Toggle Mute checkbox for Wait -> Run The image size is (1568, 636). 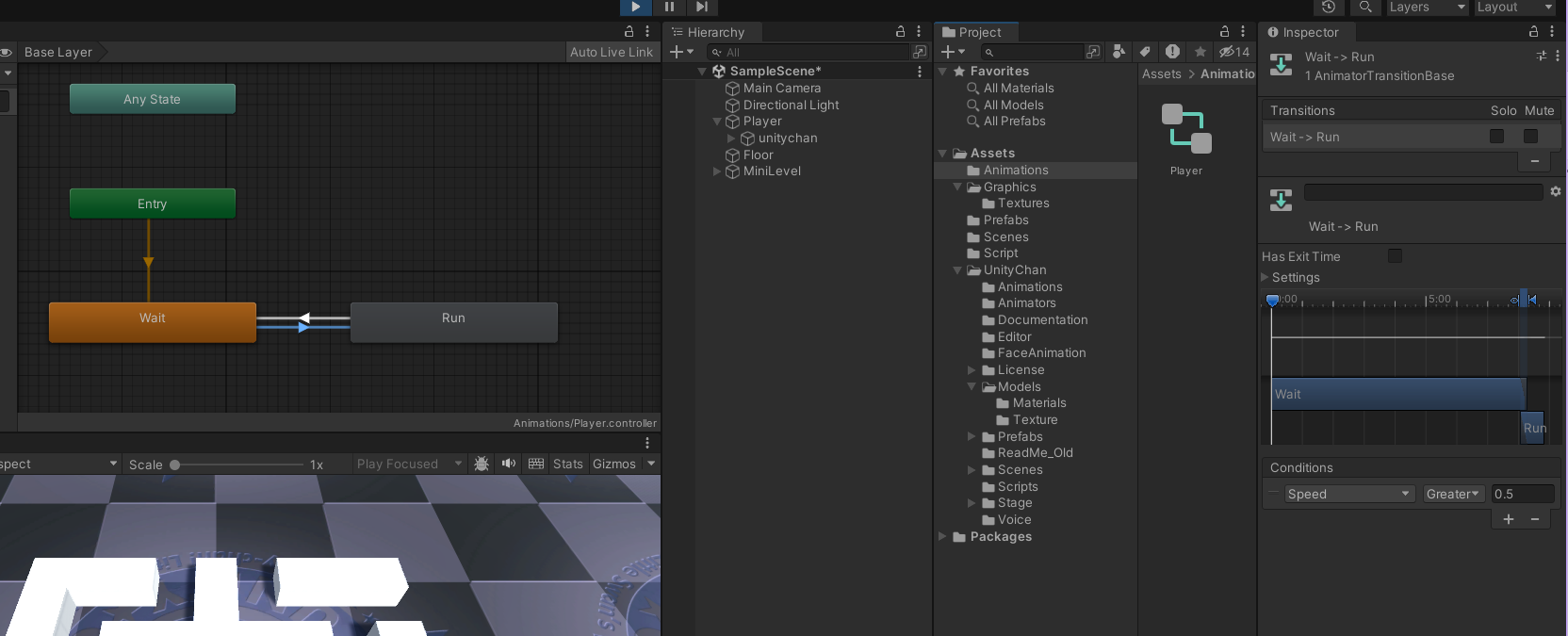point(1530,137)
